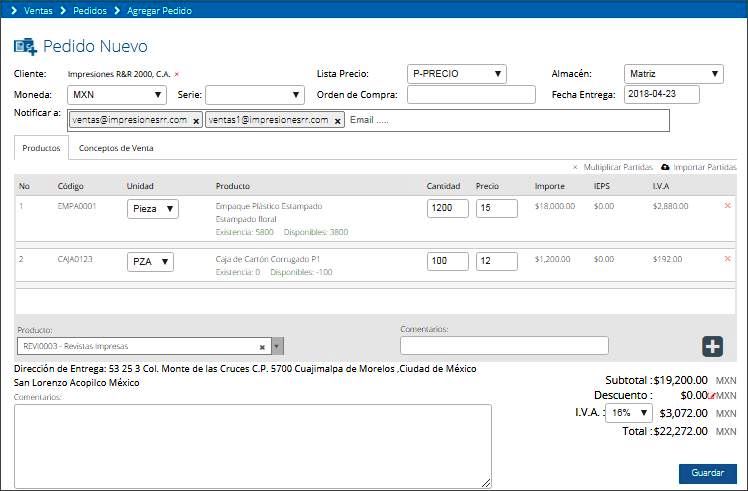
Task: Click Agregar Pedido breadcrumb
Action: coord(159,10)
